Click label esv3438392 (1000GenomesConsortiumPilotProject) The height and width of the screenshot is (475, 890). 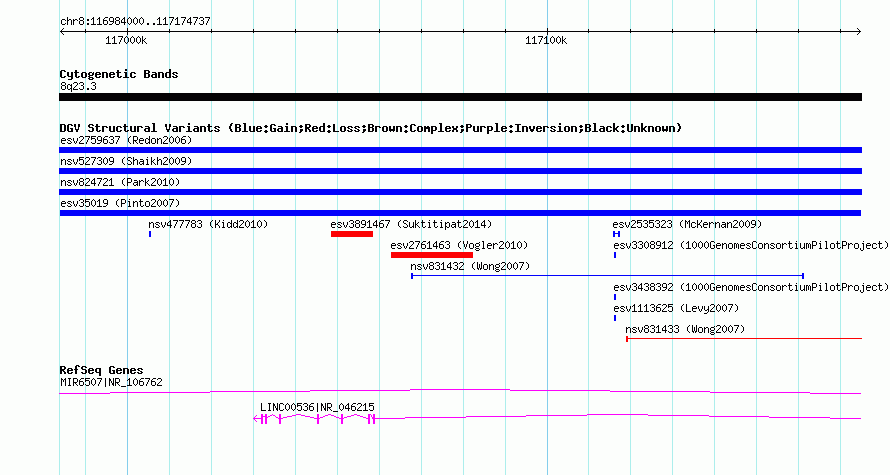pyautogui.click(x=751, y=287)
